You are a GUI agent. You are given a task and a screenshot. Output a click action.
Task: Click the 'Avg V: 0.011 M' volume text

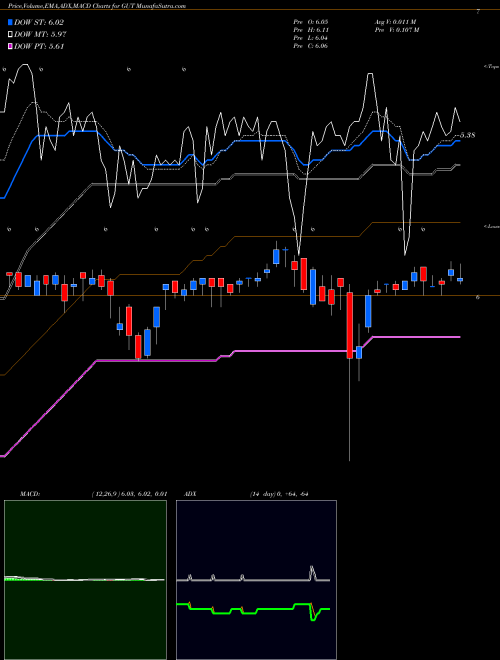(396, 21)
